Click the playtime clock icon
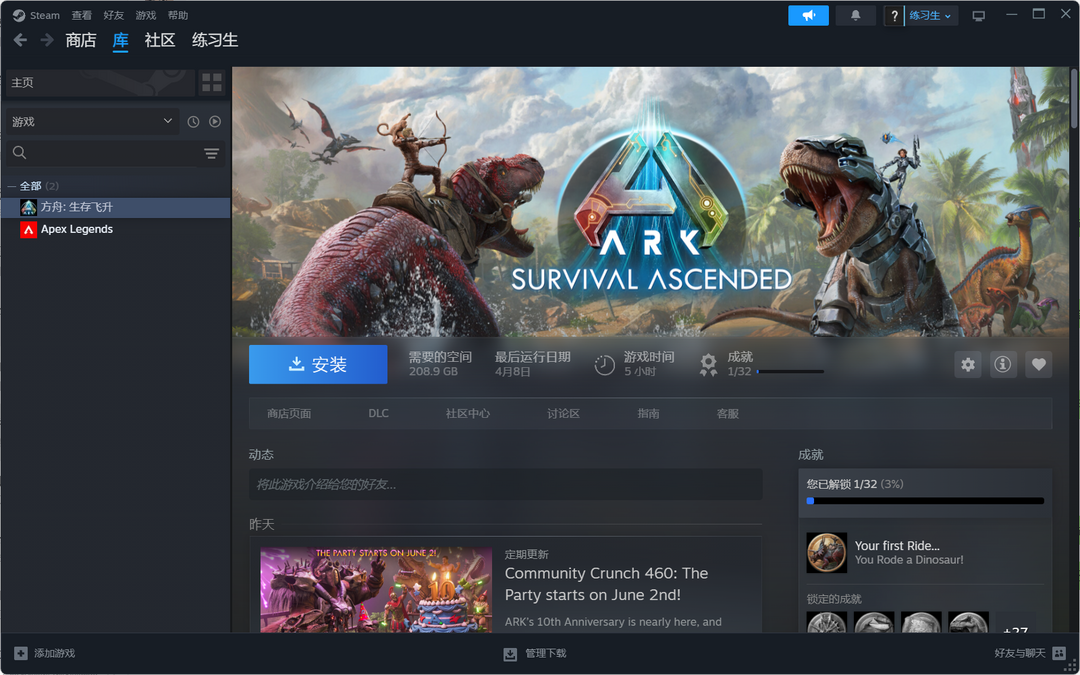 coord(605,364)
